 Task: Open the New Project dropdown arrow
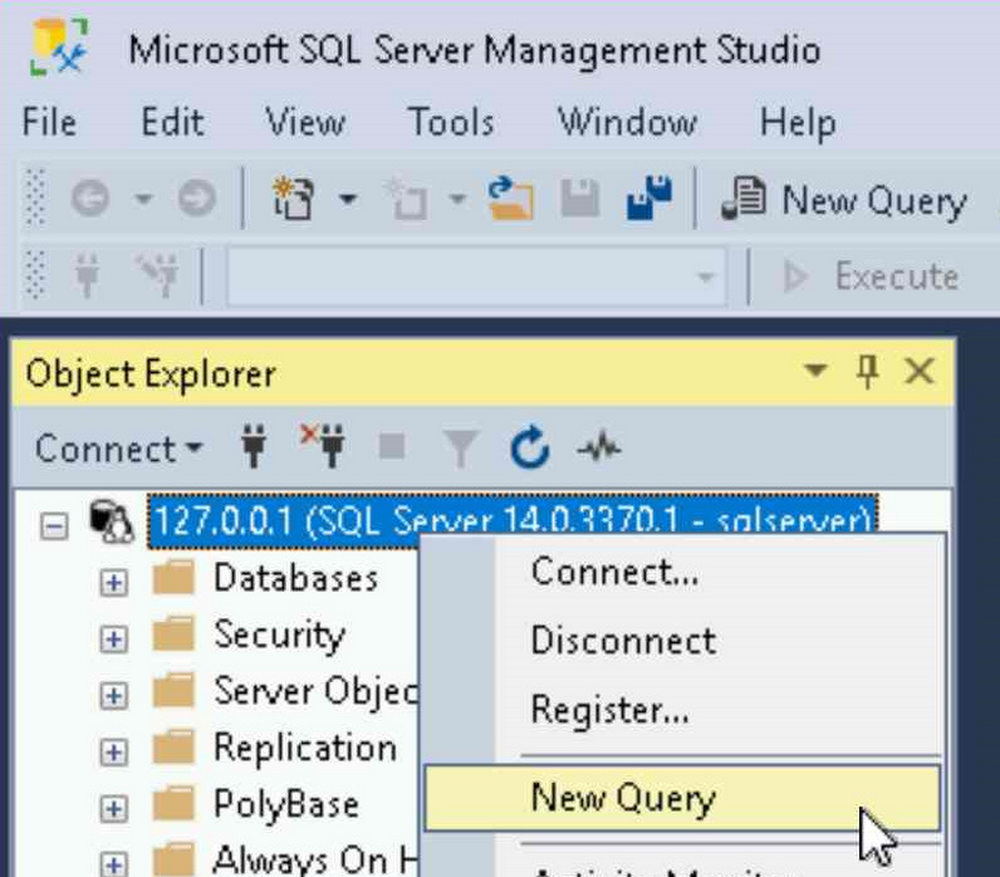348,199
